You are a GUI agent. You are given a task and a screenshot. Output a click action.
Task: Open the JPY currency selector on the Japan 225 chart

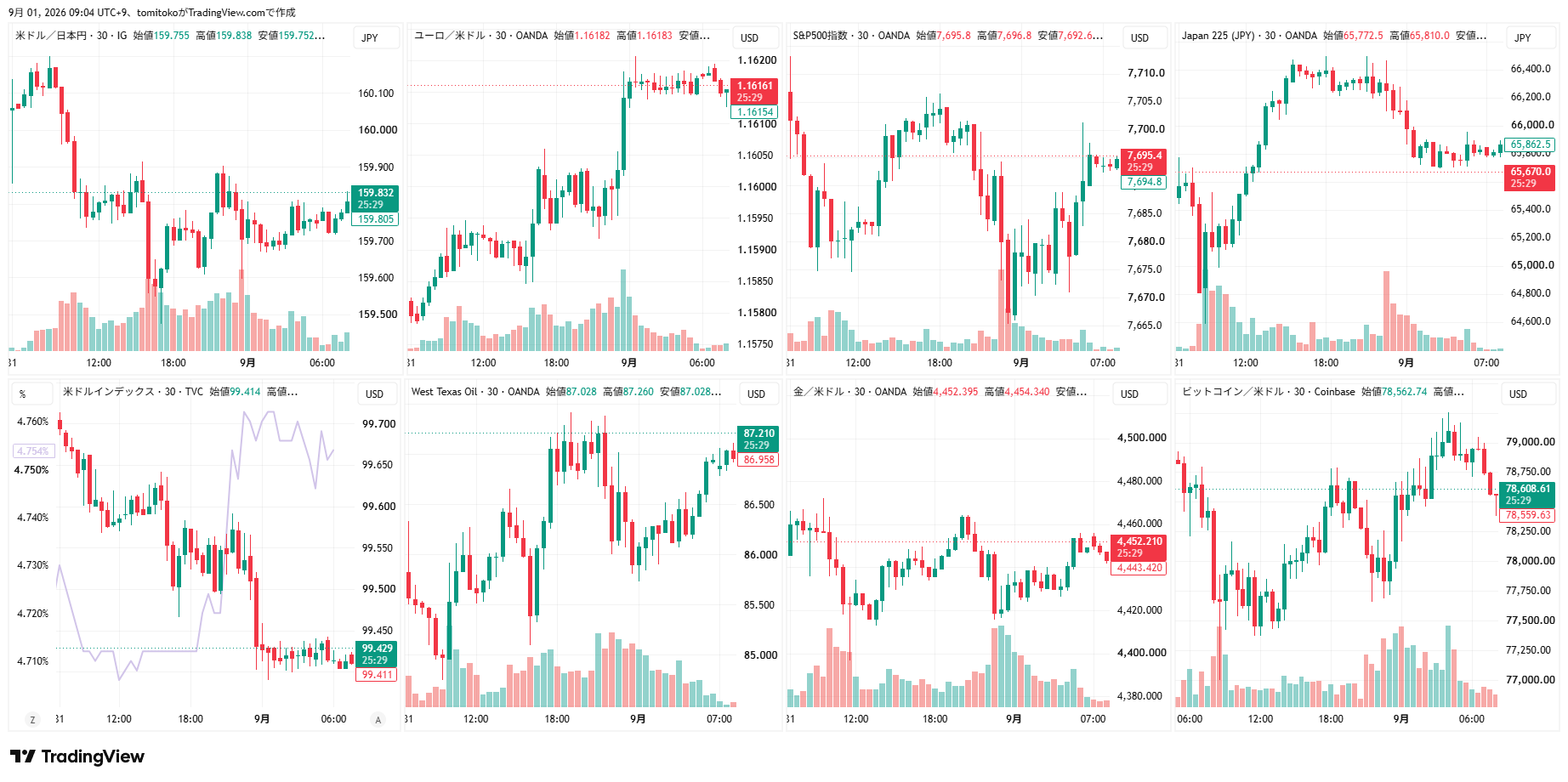1523,37
